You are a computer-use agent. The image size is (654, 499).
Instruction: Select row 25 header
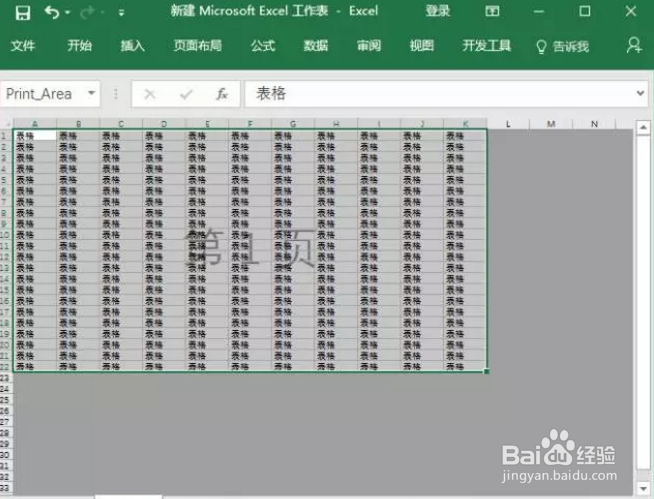point(5,400)
